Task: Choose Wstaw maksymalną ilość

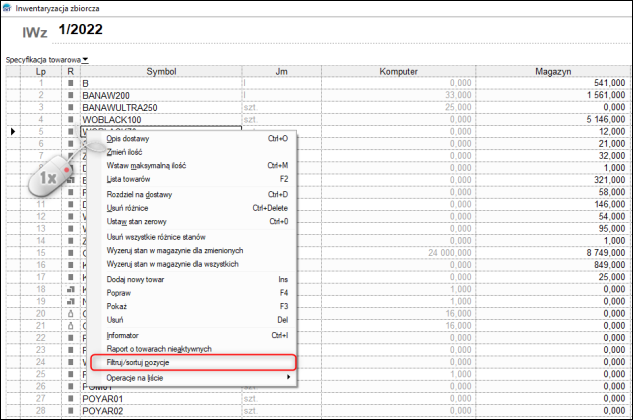Action: tap(146, 165)
